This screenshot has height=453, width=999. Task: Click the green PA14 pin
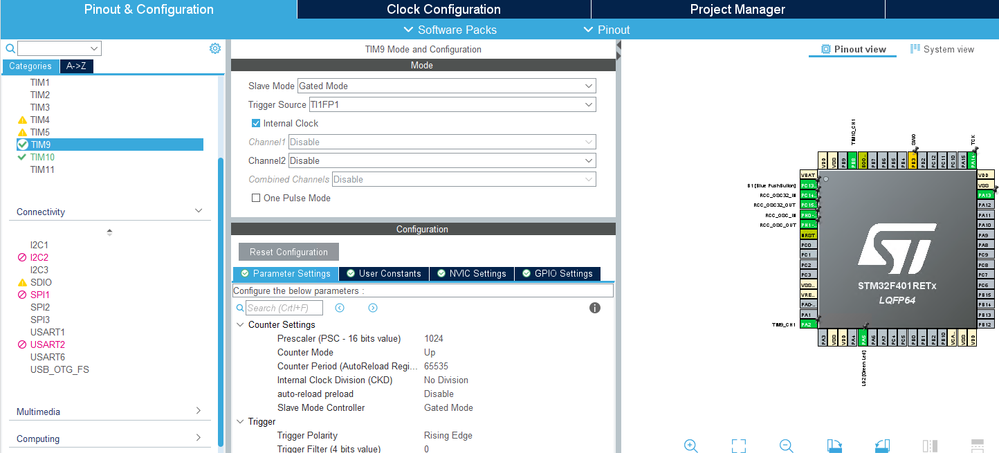click(x=973, y=160)
